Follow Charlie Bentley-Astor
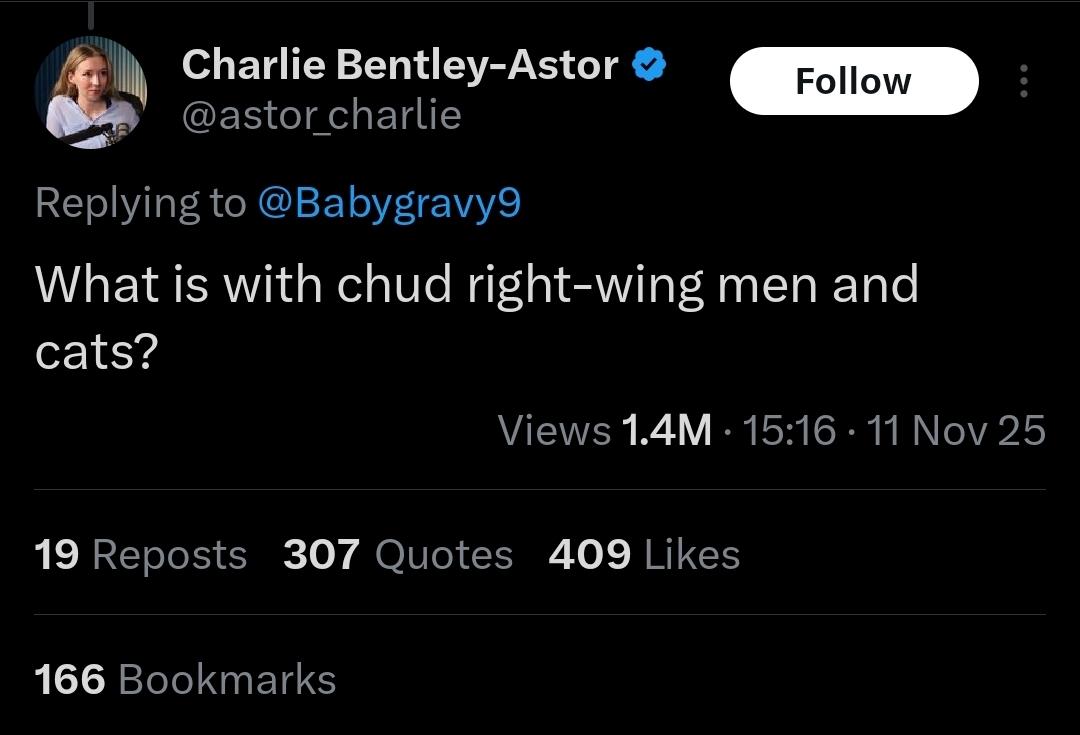 coord(853,81)
